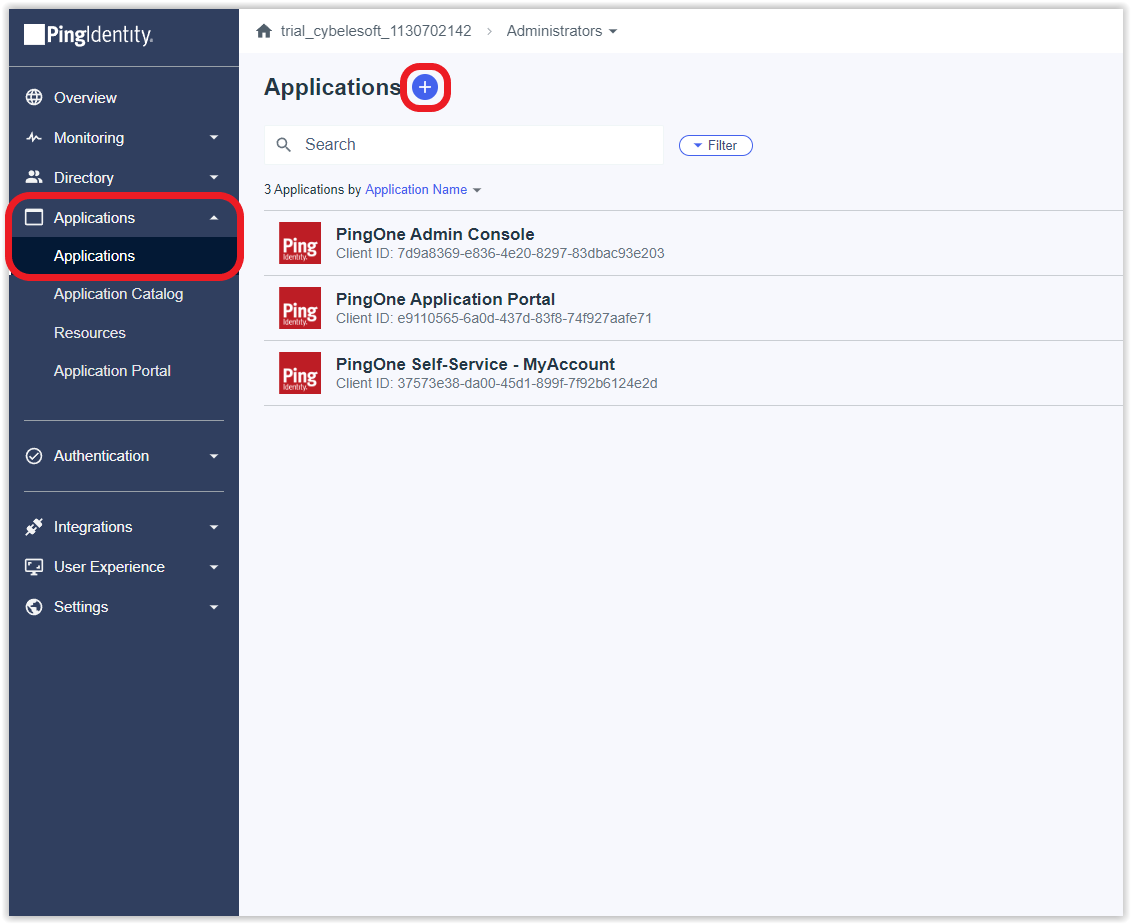Select the Applications submenu item
This screenshot has width=1131, height=924.
coord(124,256)
